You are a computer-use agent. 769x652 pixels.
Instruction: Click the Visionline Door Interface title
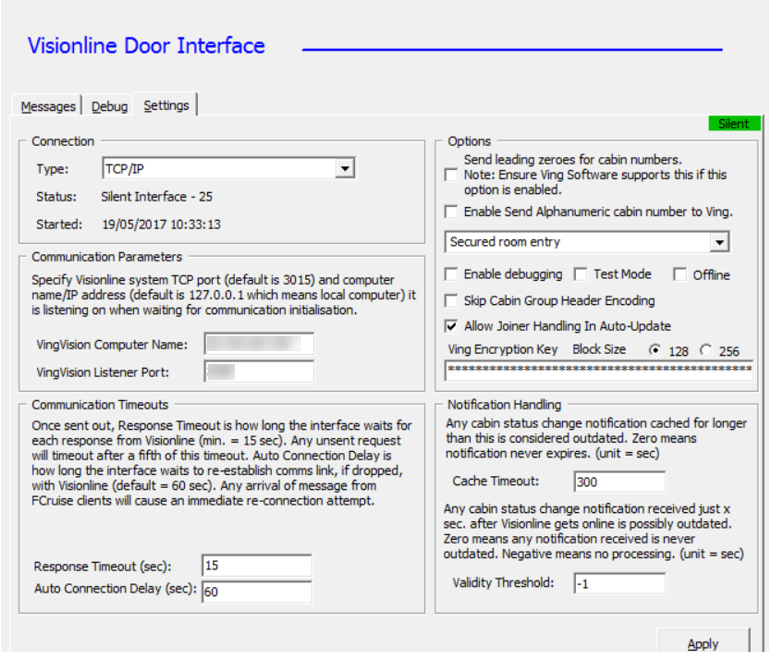coord(146,46)
